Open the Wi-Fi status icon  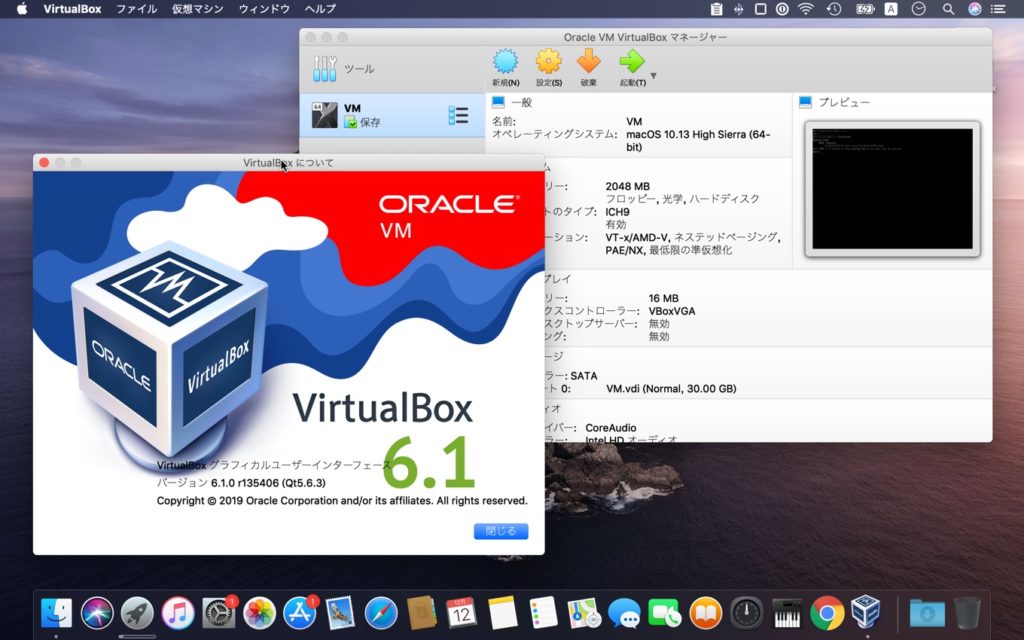pyautogui.click(x=805, y=9)
